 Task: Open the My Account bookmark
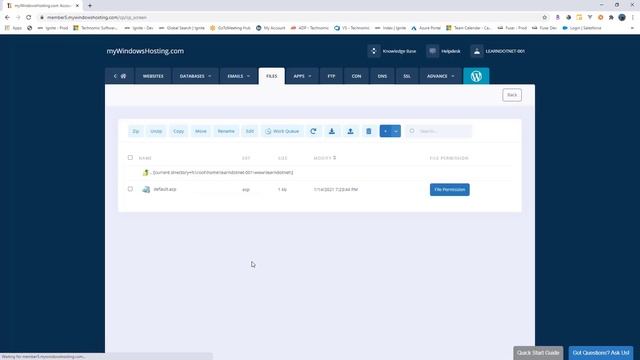pyautogui.click(x=271, y=28)
